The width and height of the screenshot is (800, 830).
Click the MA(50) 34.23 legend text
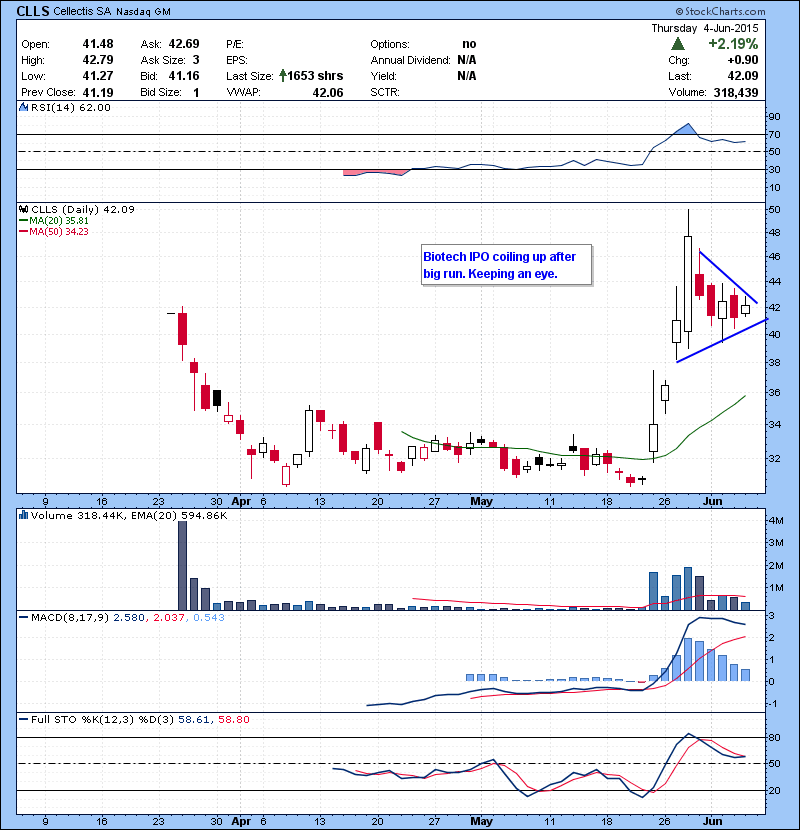pos(59,231)
